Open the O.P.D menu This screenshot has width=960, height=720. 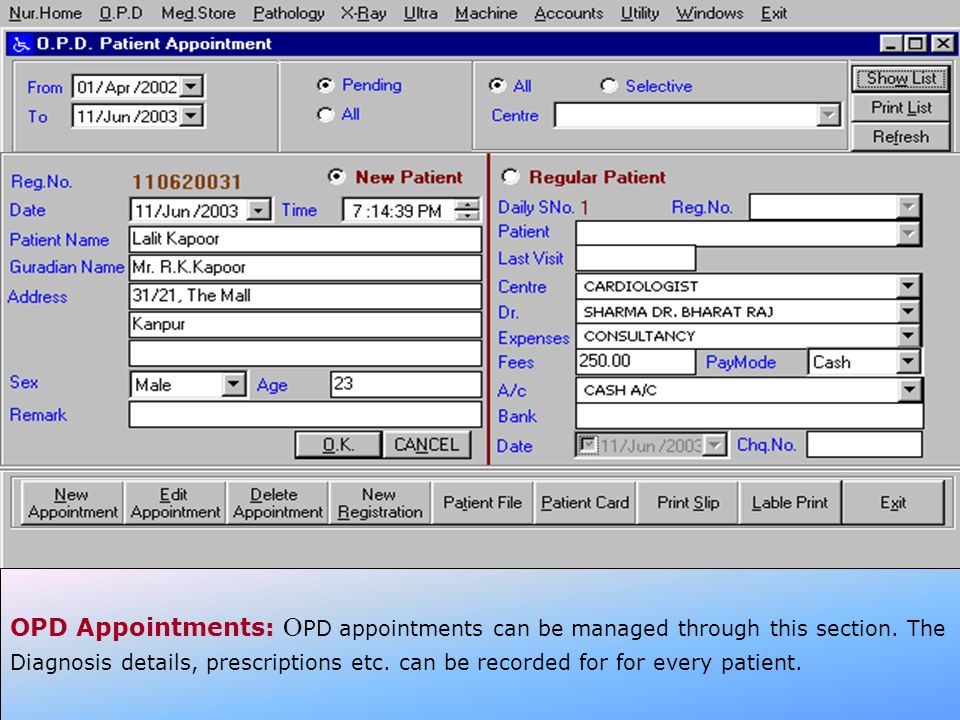coord(121,13)
